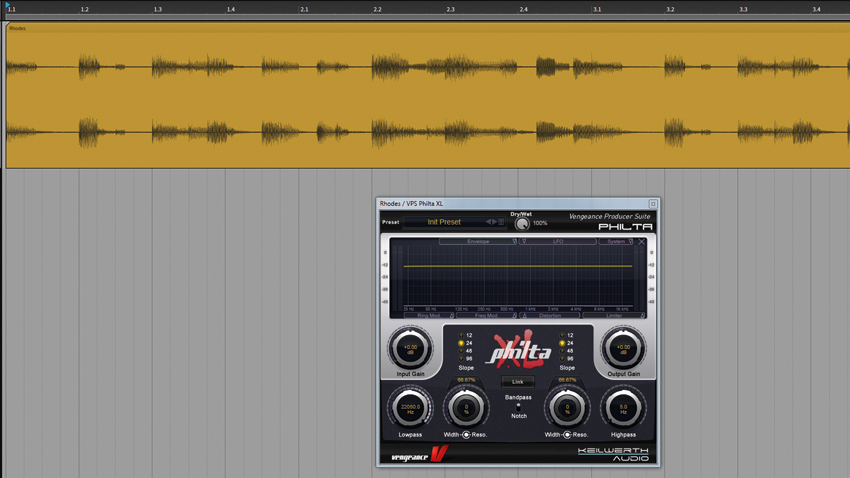Image resolution: width=850 pixels, height=478 pixels.
Task: Click the blue playhead marker at 1.1
Action: [8, 5]
